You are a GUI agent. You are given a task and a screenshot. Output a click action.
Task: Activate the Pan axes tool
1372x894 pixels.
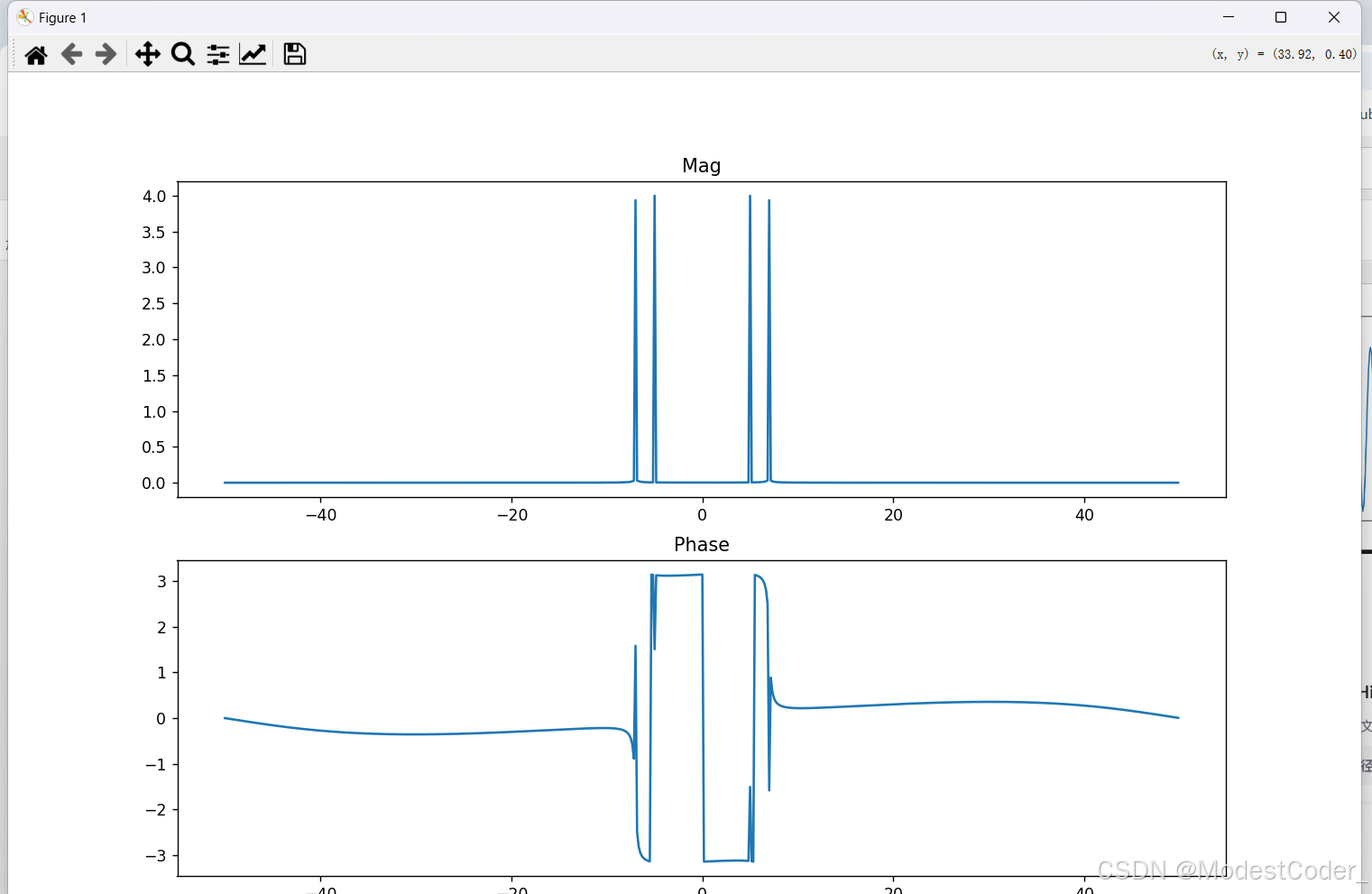[x=148, y=54]
